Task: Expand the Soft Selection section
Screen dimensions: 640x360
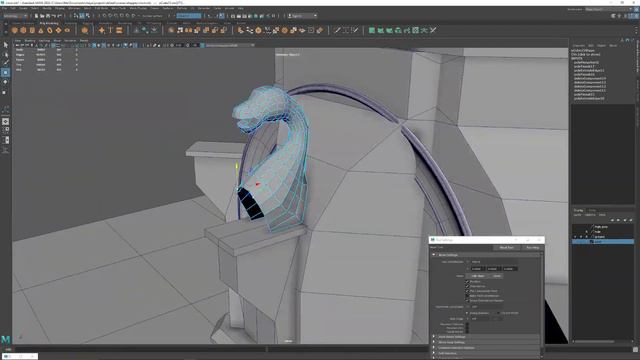Action: coord(433,353)
